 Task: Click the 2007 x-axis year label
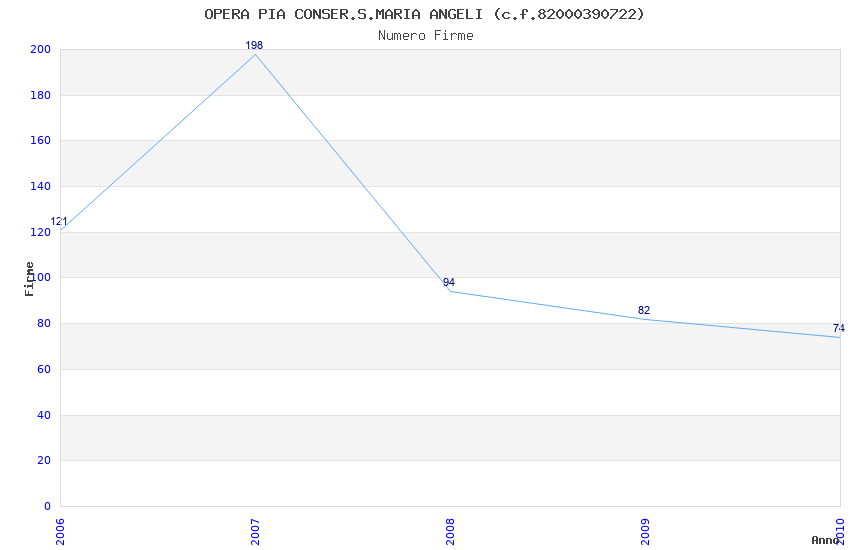(255, 532)
